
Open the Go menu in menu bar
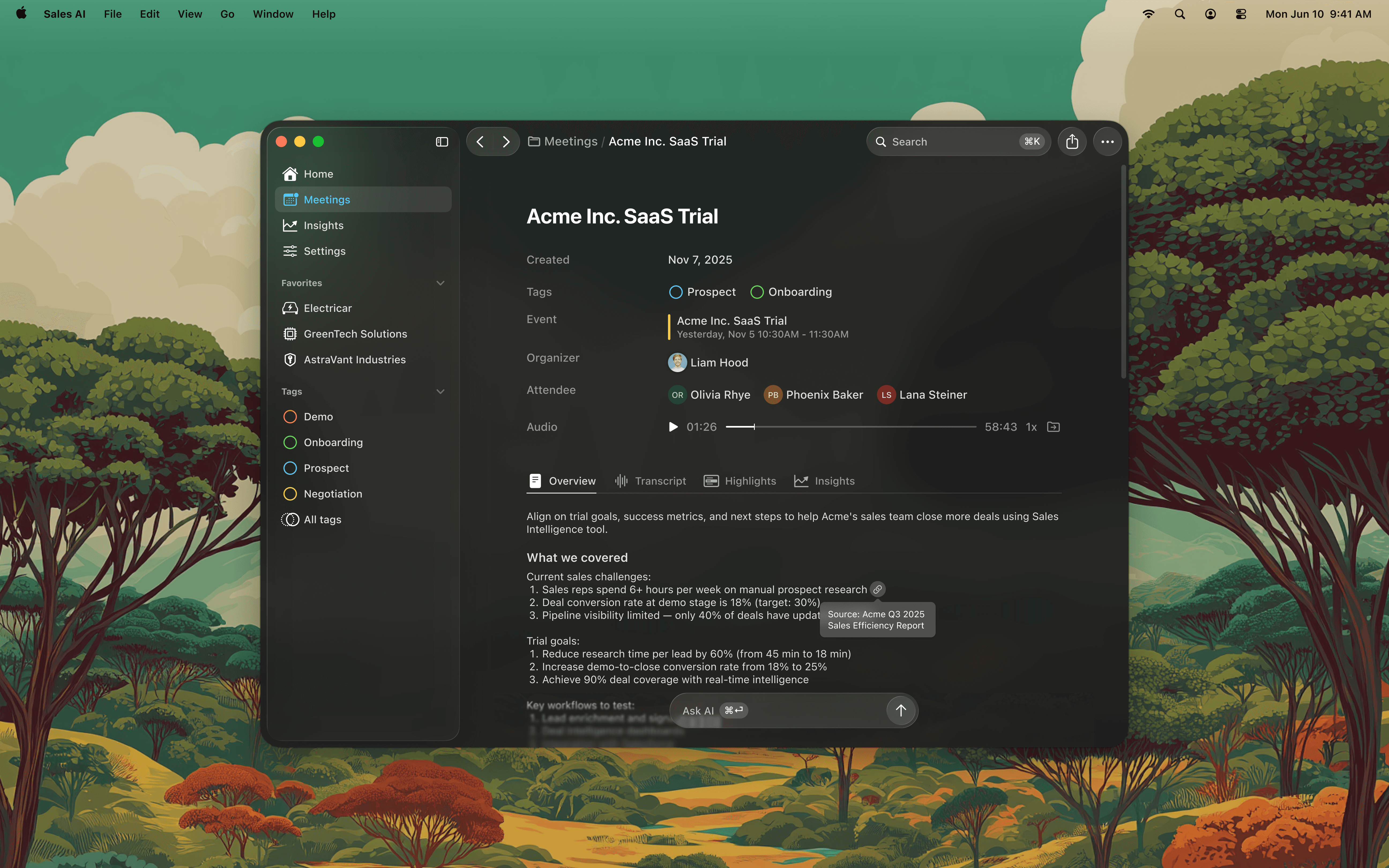click(227, 14)
